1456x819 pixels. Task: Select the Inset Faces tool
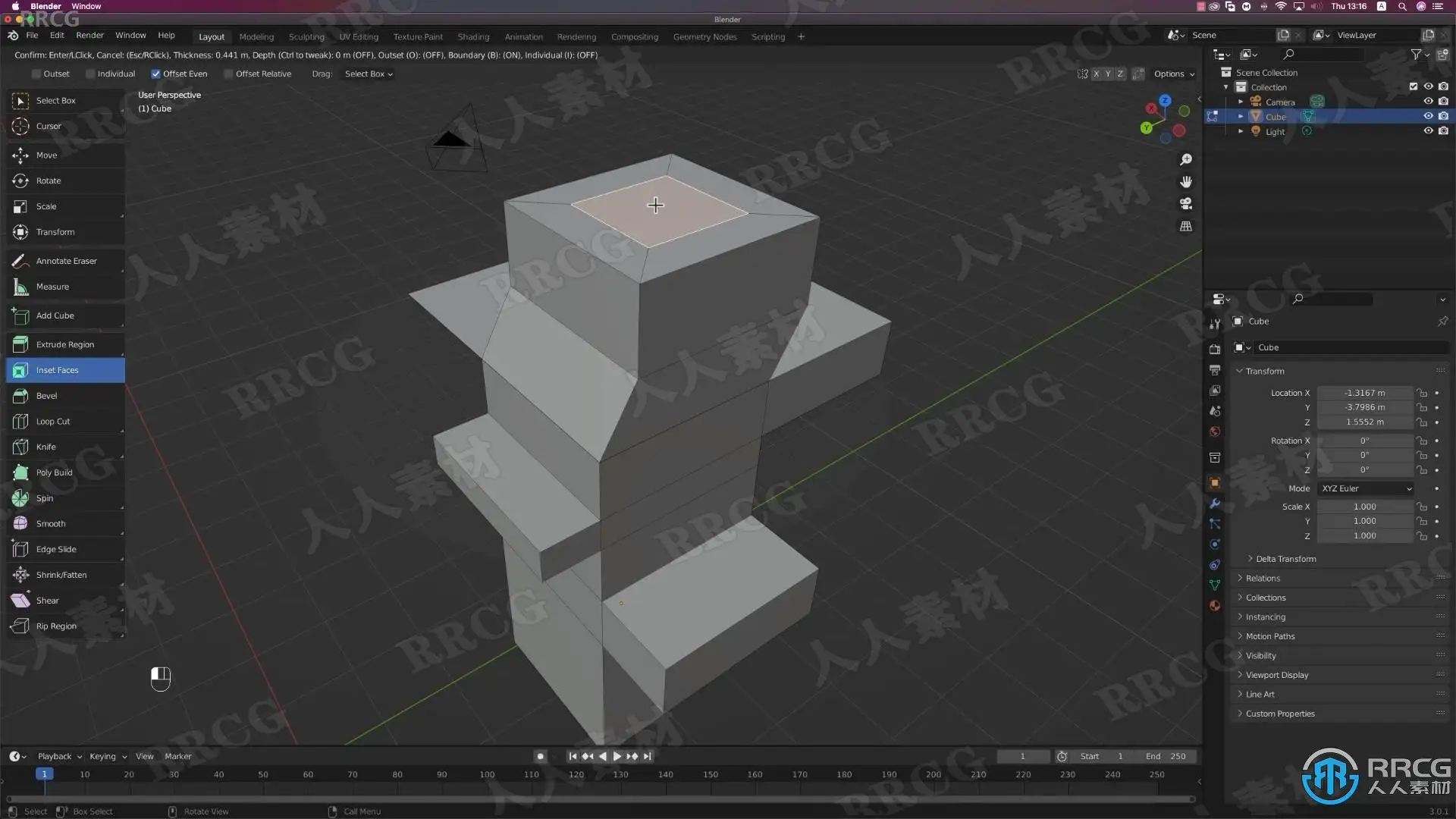coord(65,371)
